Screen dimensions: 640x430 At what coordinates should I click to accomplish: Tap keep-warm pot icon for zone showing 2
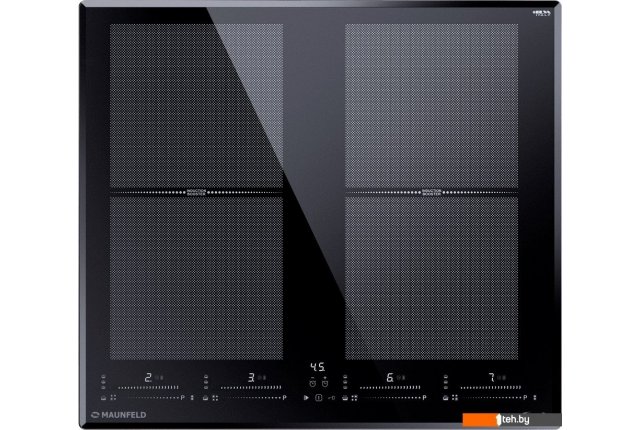click(105, 397)
